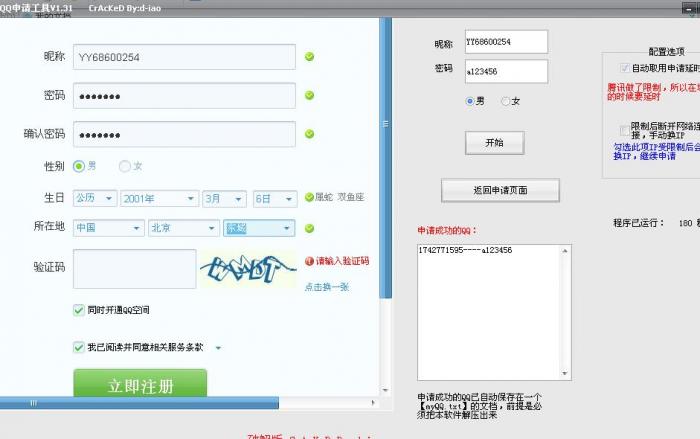Click the 验证码 captcha input field
This screenshot has width=700, height=439.
pyautogui.click(x=134, y=269)
